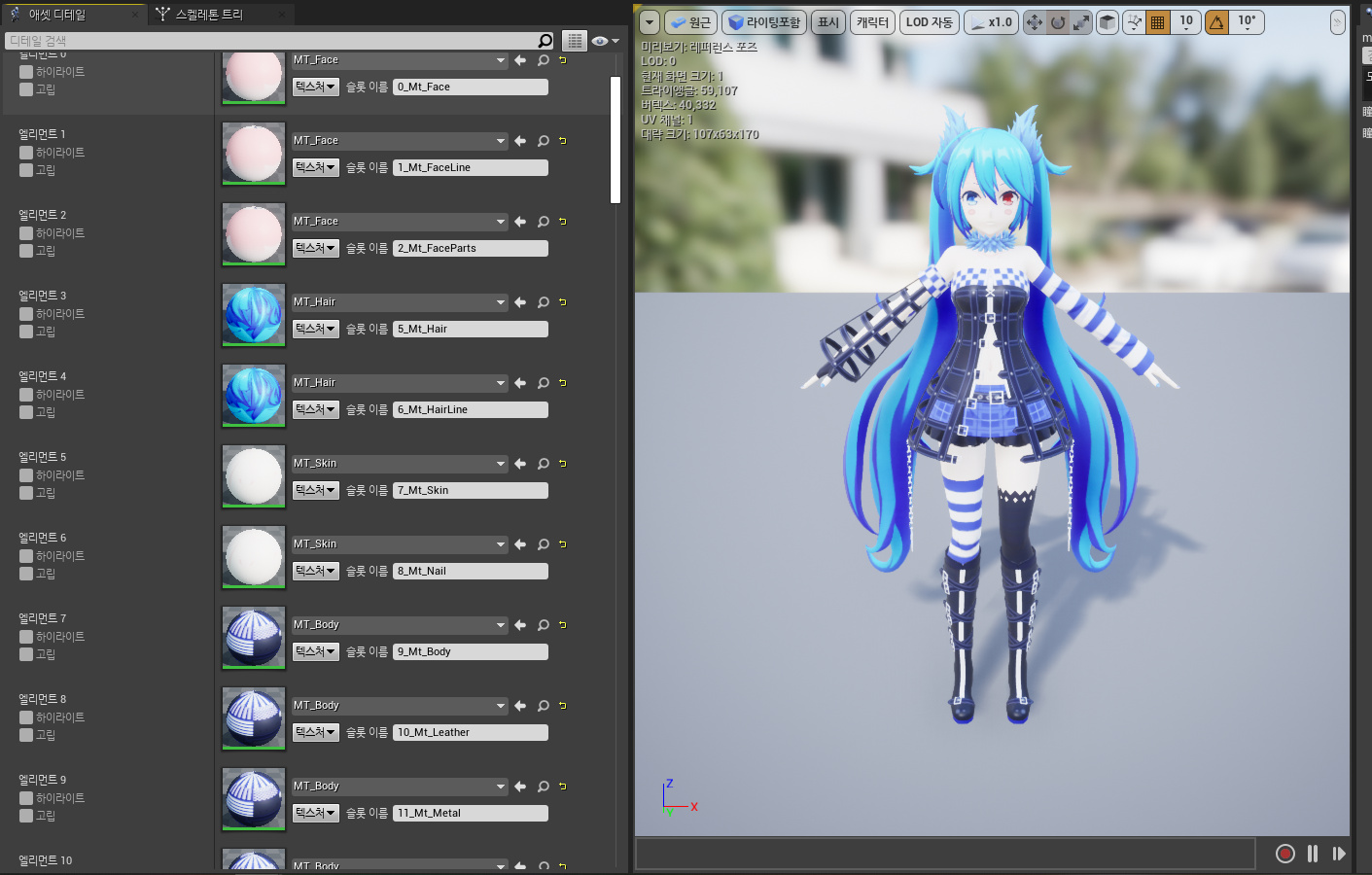Enable 고립 for 엘리먼트 1

pos(26,170)
